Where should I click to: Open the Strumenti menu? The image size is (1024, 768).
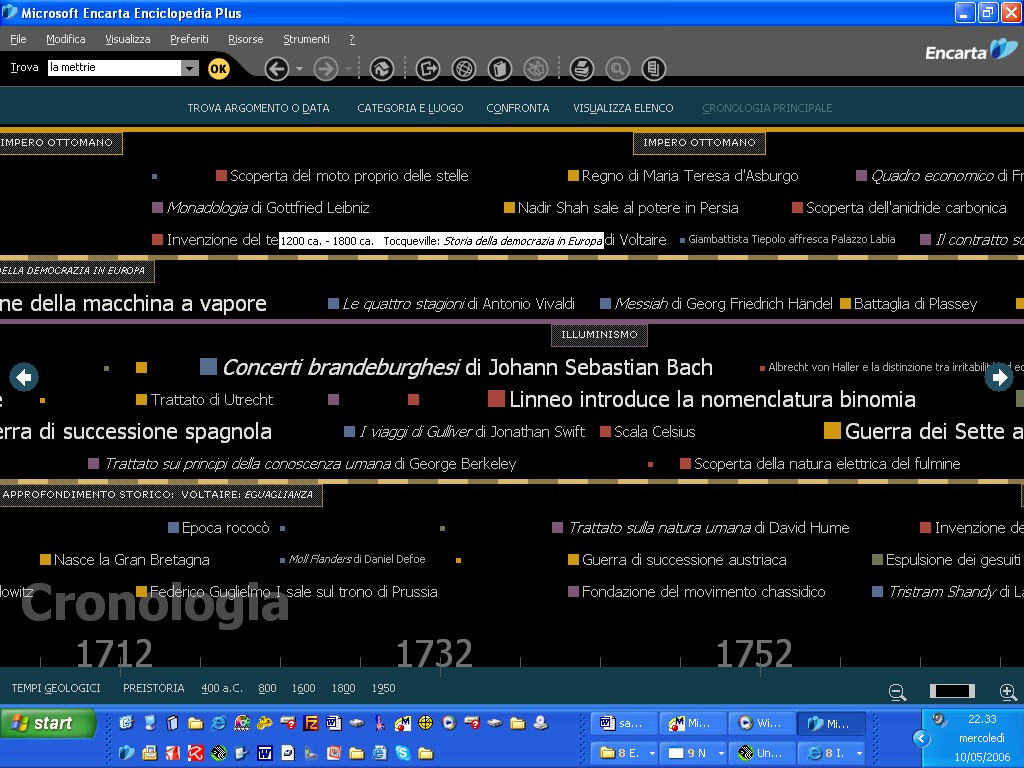(306, 39)
